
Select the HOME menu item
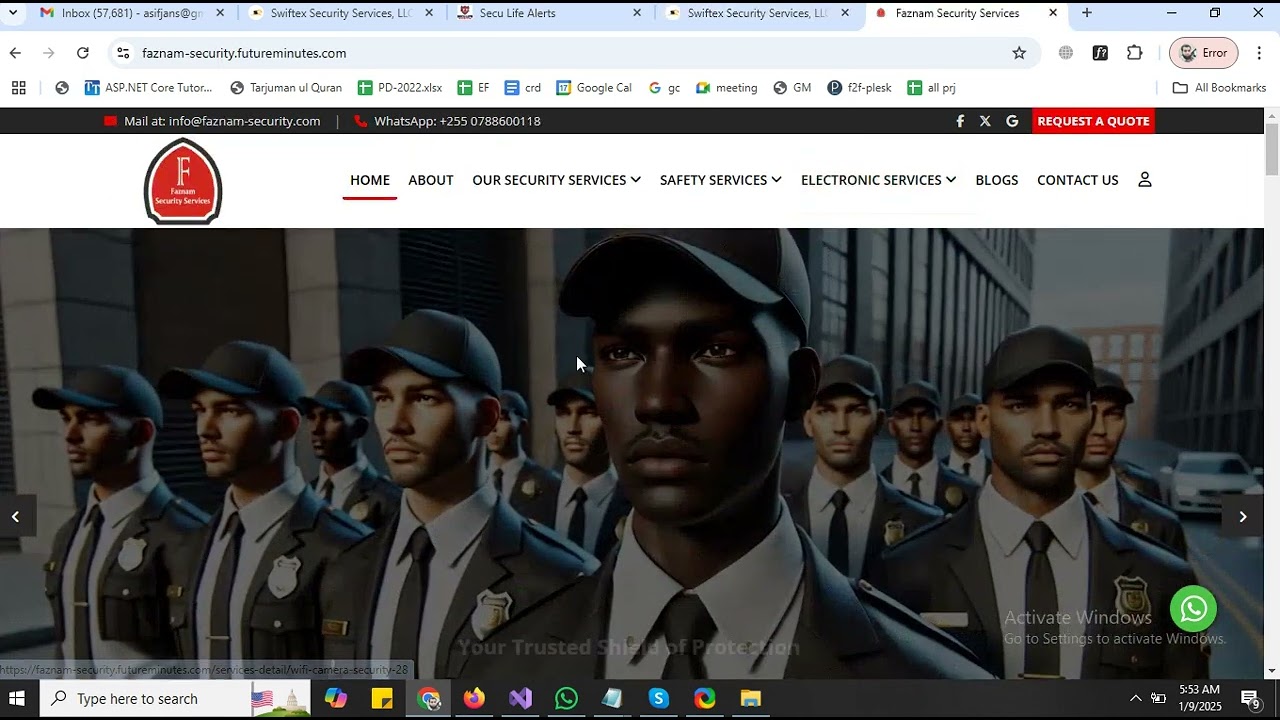click(370, 180)
